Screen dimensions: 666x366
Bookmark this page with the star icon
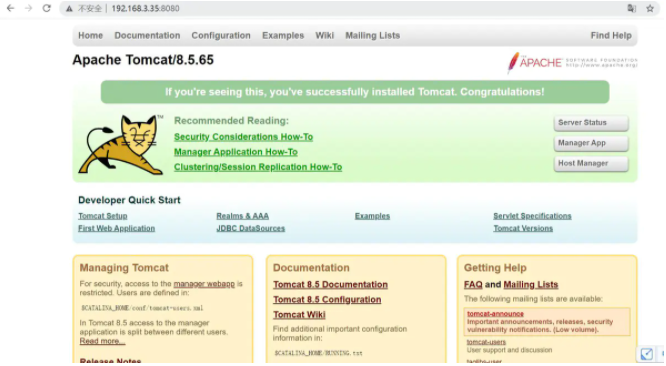(650, 8)
